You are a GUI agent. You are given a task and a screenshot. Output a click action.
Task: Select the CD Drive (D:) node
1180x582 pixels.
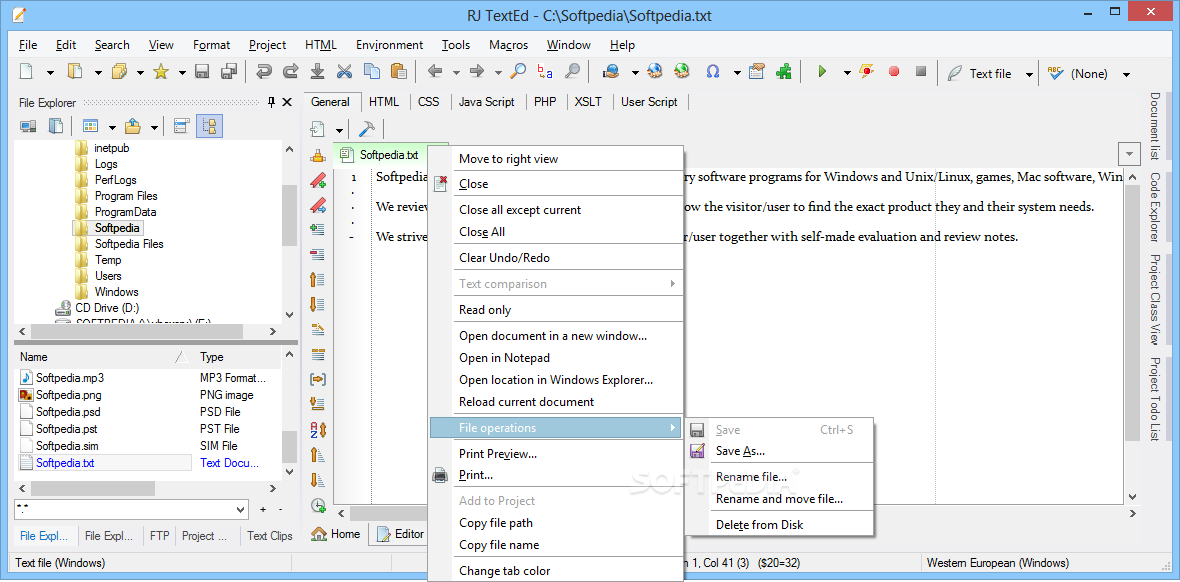[107, 307]
